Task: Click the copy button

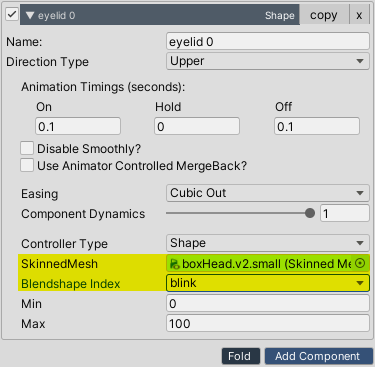Action: (324, 15)
